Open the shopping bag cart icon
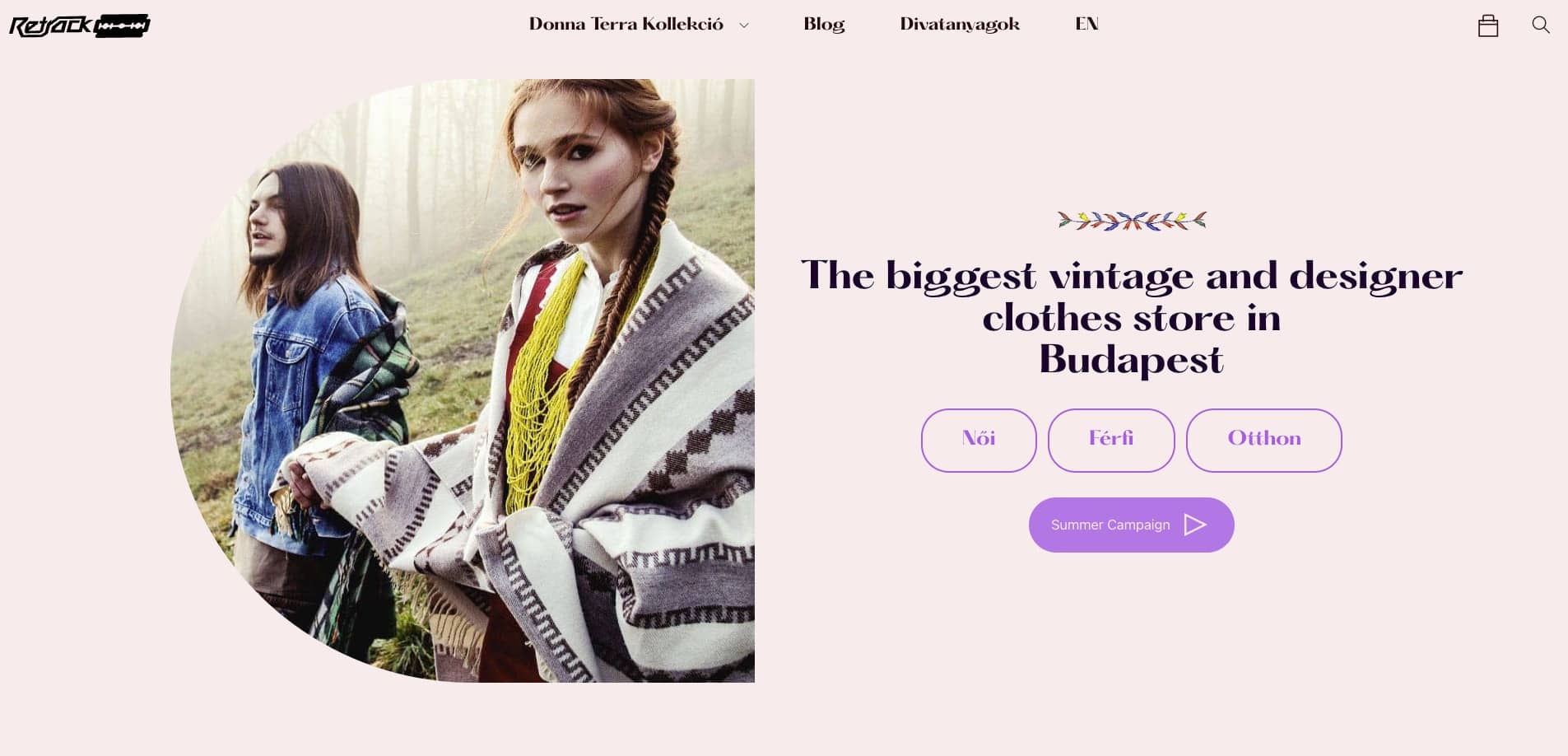This screenshot has height=756, width=1568. click(x=1487, y=26)
